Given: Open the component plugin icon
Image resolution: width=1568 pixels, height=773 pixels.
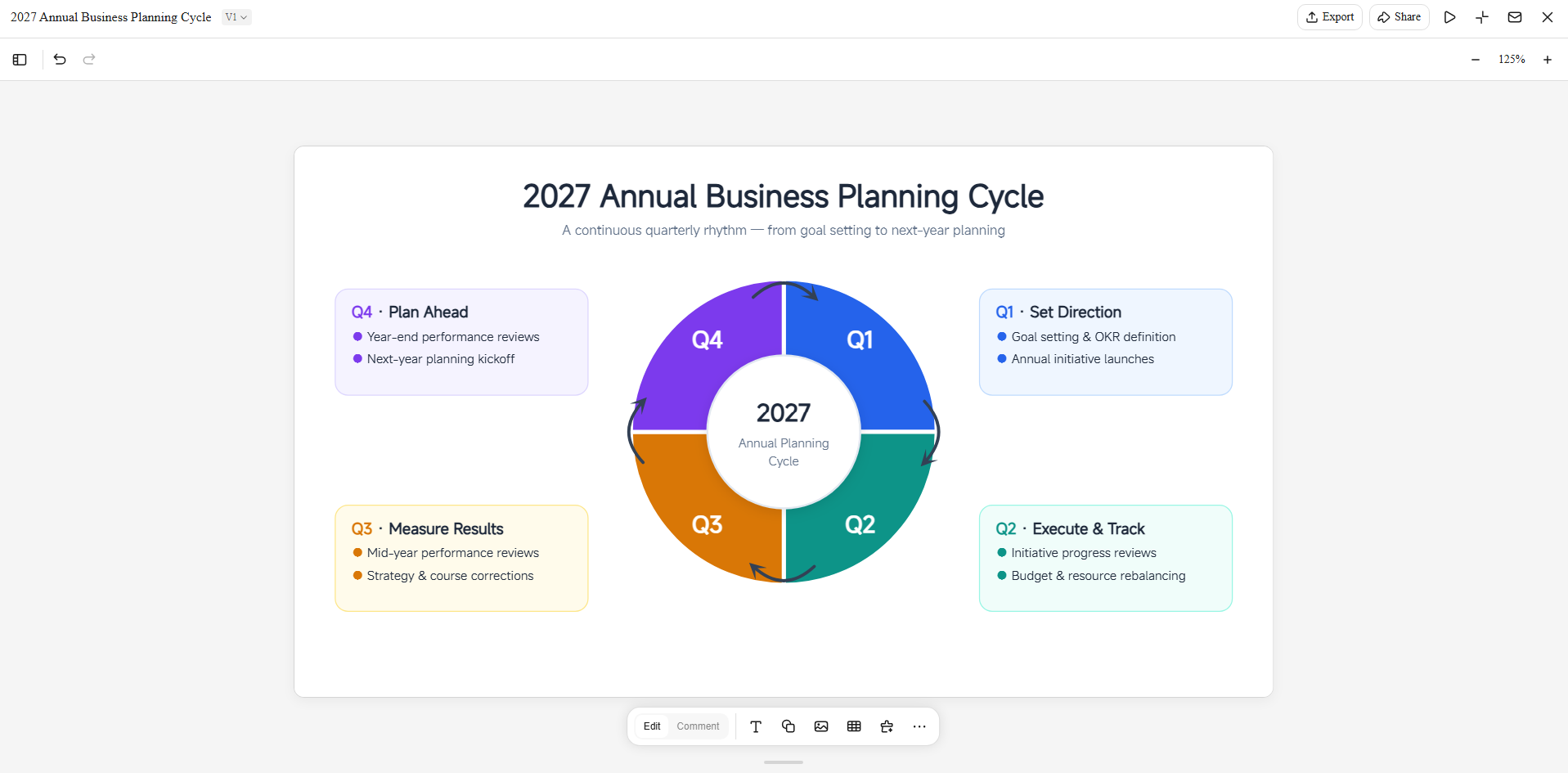Looking at the screenshot, I should (887, 726).
